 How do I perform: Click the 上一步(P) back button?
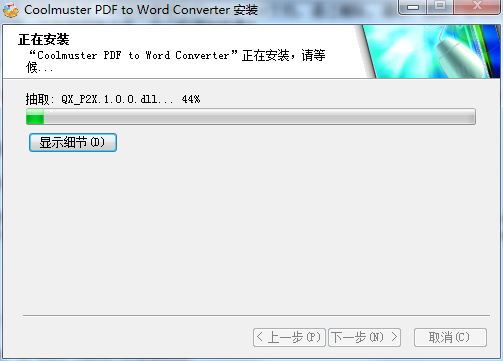click(x=289, y=337)
